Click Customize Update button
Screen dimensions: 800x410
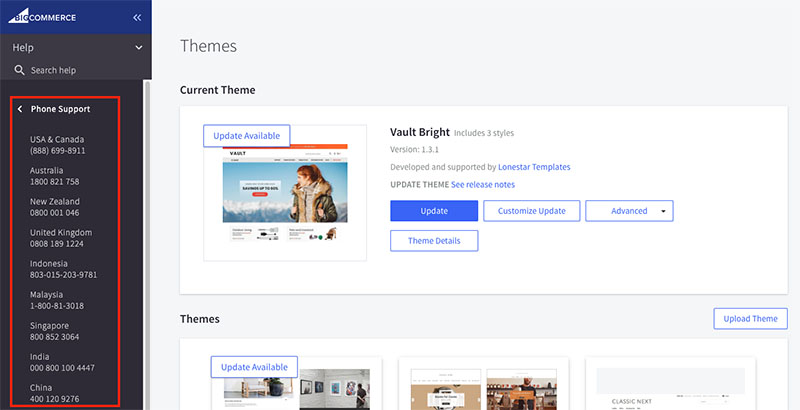(x=532, y=211)
